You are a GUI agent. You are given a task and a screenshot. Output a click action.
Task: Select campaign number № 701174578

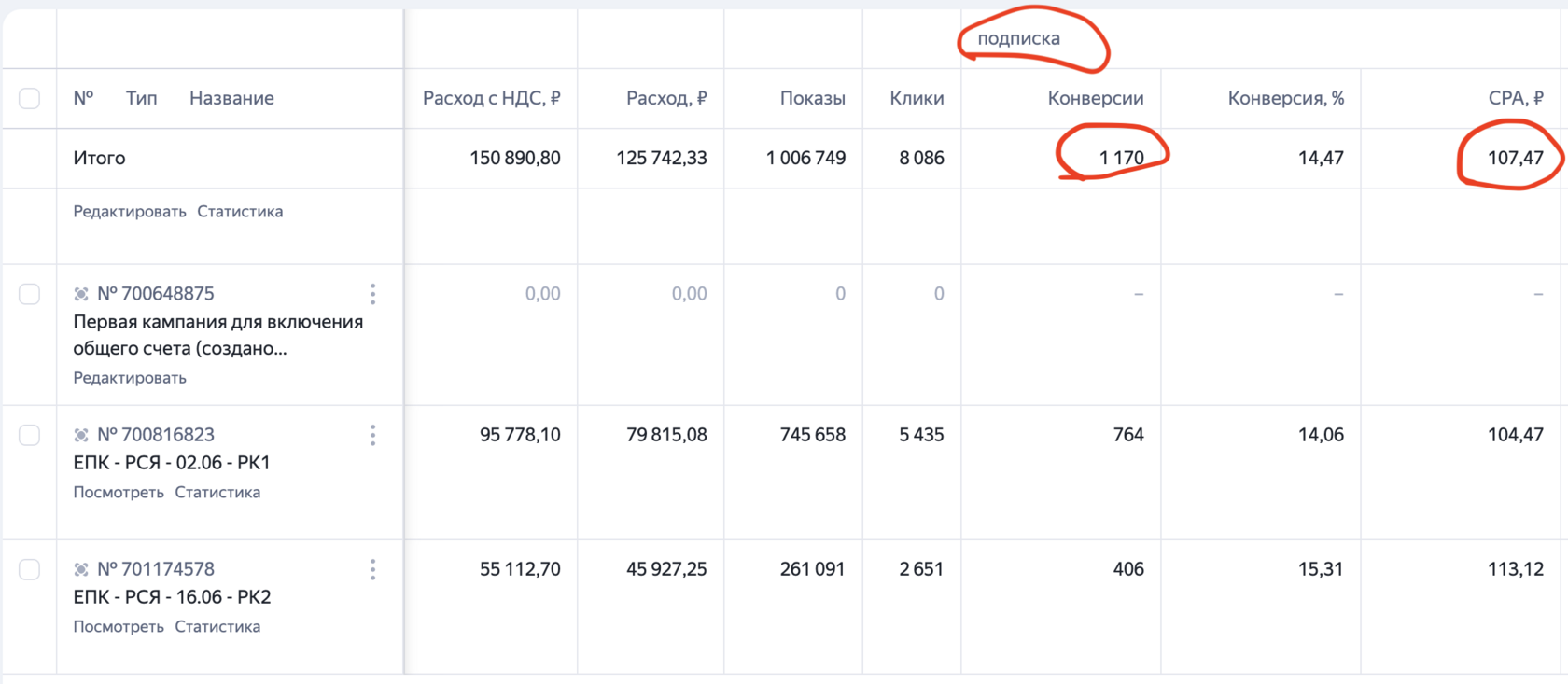coord(156,569)
